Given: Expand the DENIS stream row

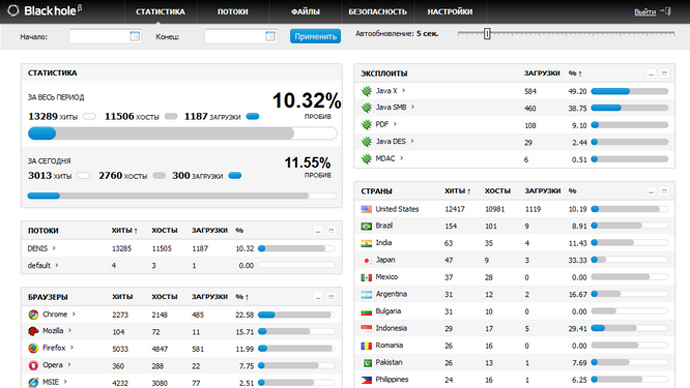Looking at the screenshot, I should [54, 249].
